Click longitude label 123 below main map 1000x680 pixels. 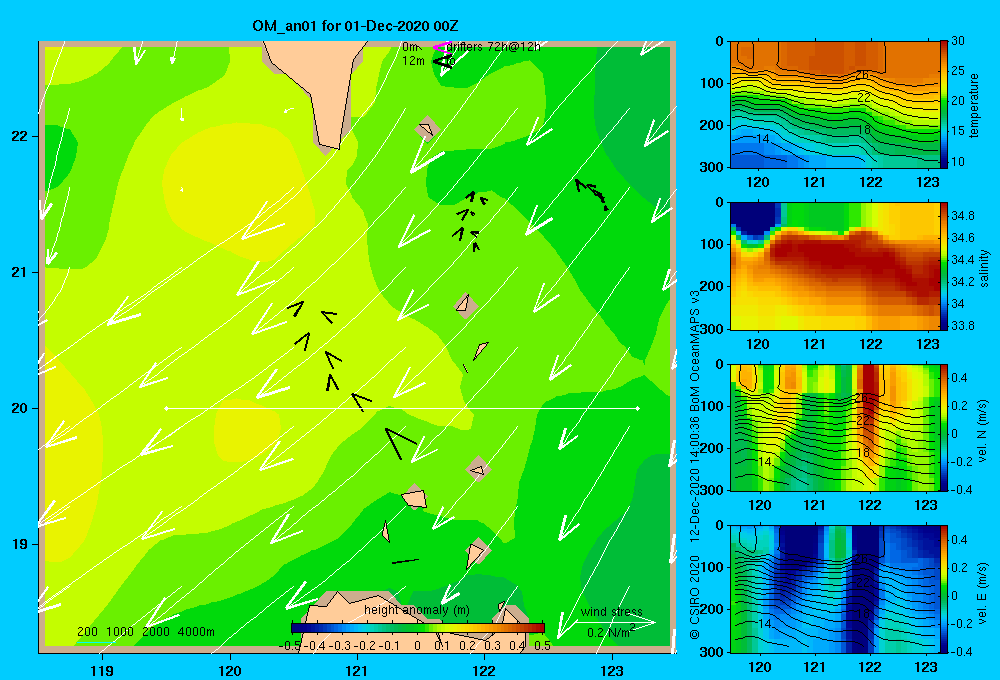[612, 671]
